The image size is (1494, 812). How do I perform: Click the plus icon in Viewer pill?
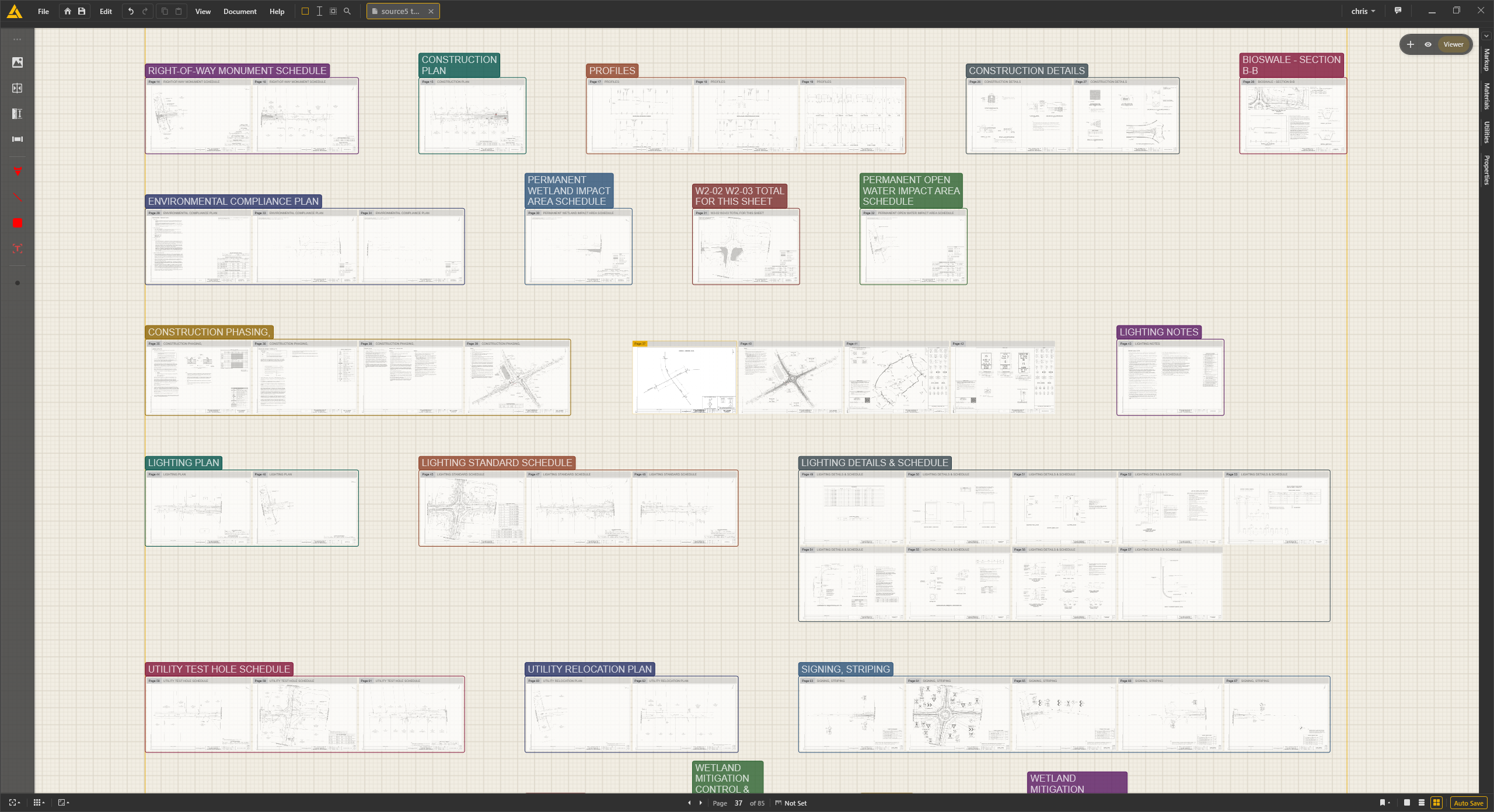1411,44
